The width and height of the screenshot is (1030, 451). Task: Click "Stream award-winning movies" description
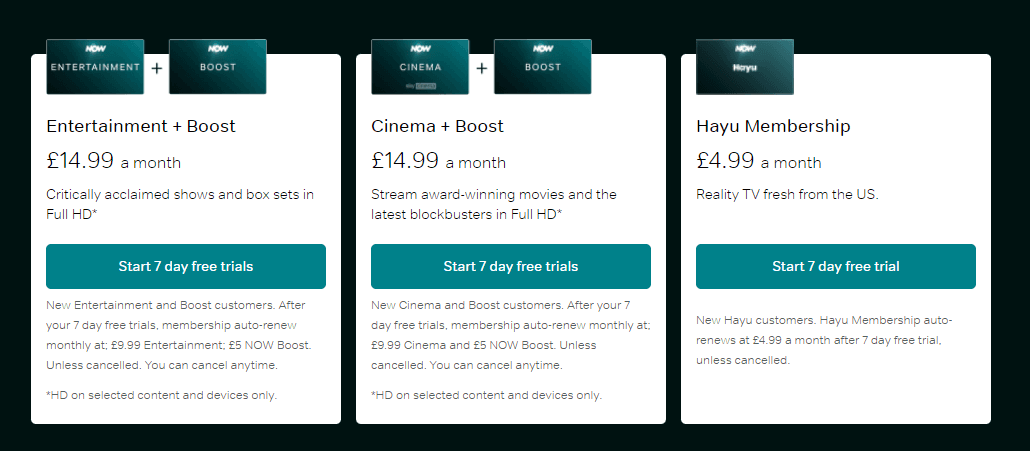pyautogui.click(x=494, y=204)
